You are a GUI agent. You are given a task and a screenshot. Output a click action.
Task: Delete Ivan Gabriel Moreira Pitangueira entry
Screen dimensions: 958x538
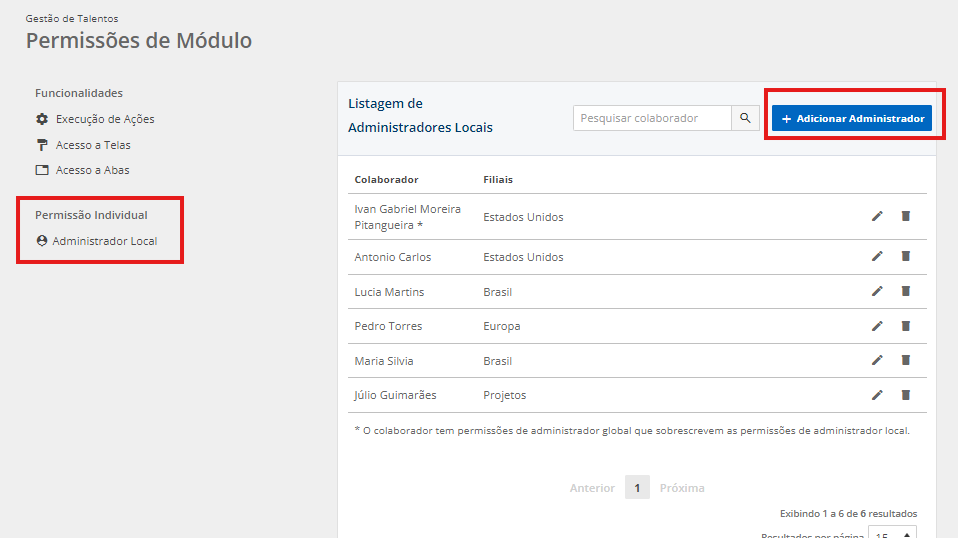click(x=905, y=216)
